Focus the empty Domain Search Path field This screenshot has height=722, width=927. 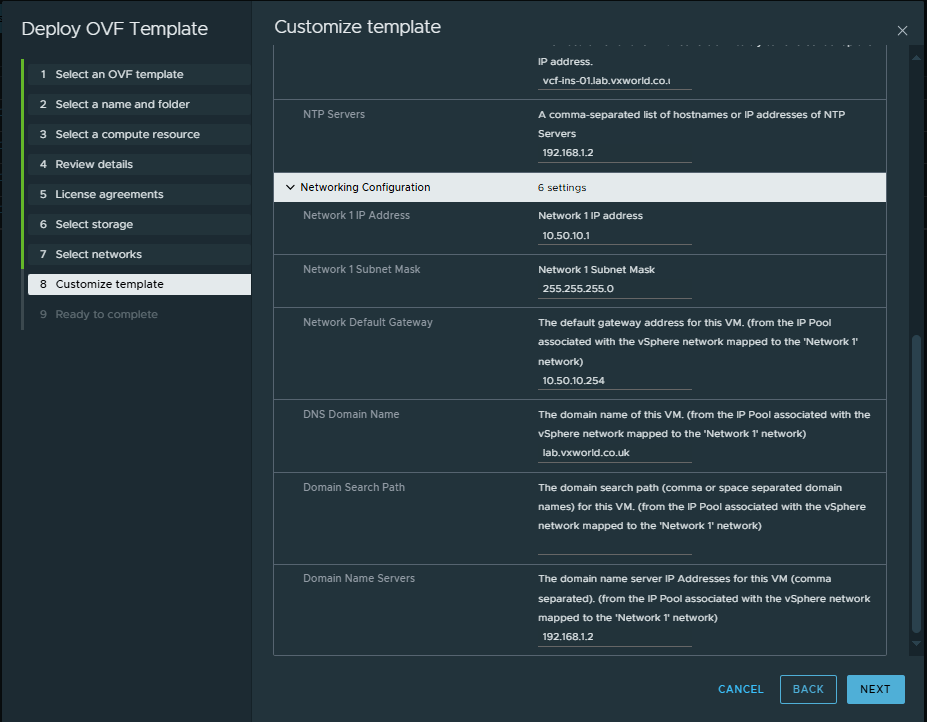click(614, 544)
